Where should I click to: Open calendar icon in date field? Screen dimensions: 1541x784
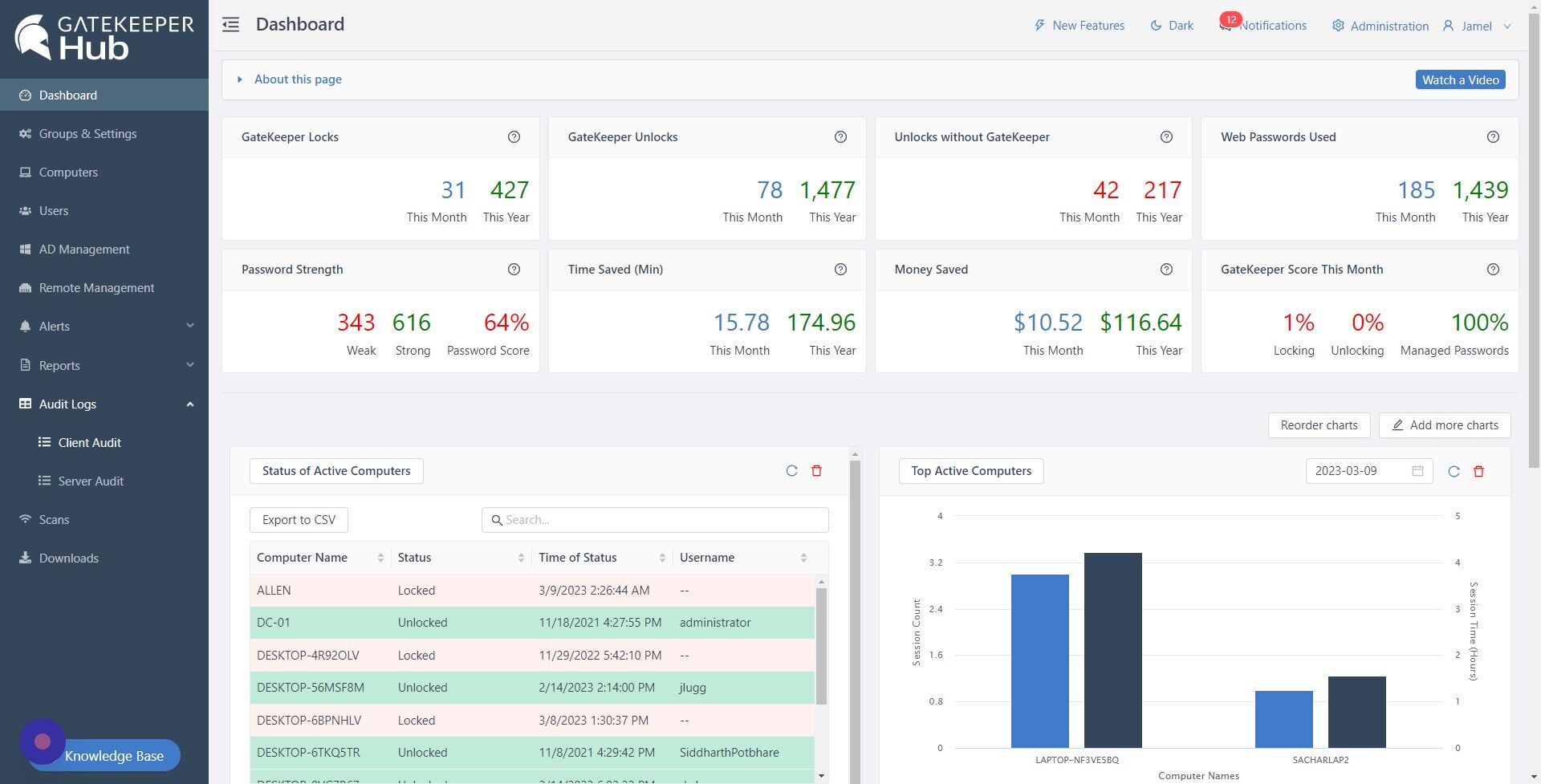(1417, 471)
